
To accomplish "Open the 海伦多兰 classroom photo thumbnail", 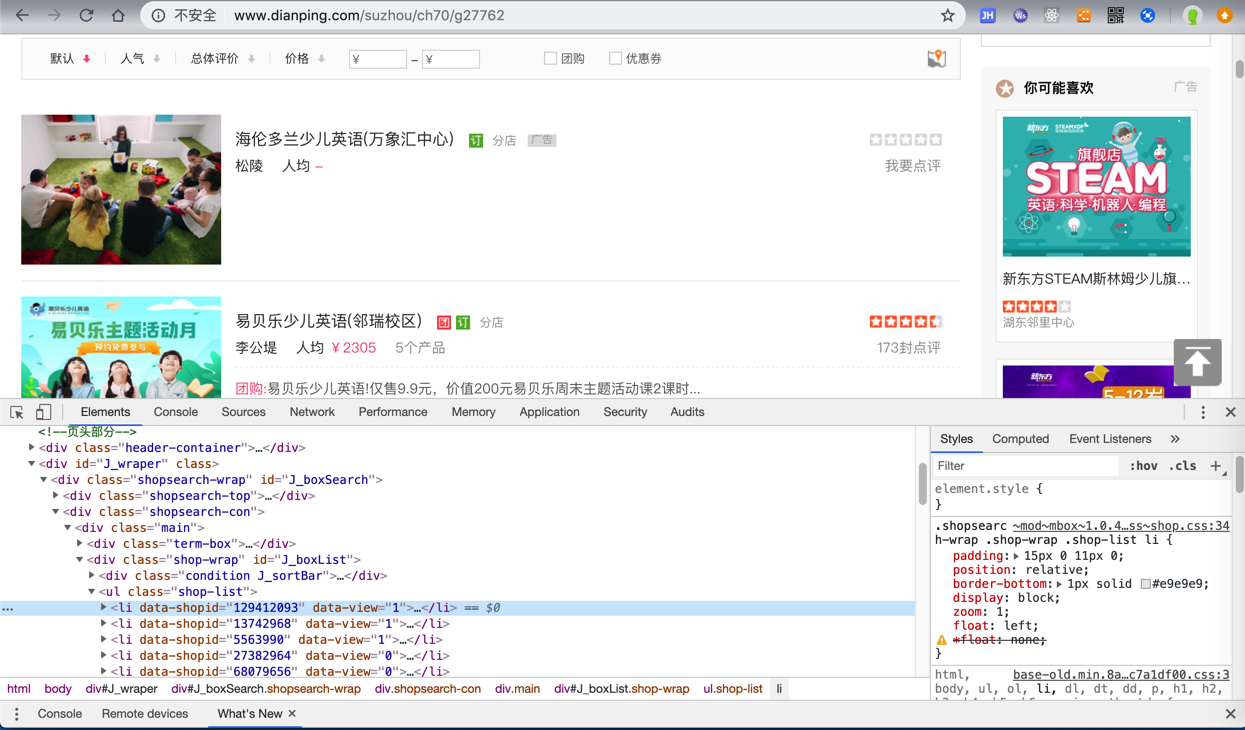I will click(121, 189).
